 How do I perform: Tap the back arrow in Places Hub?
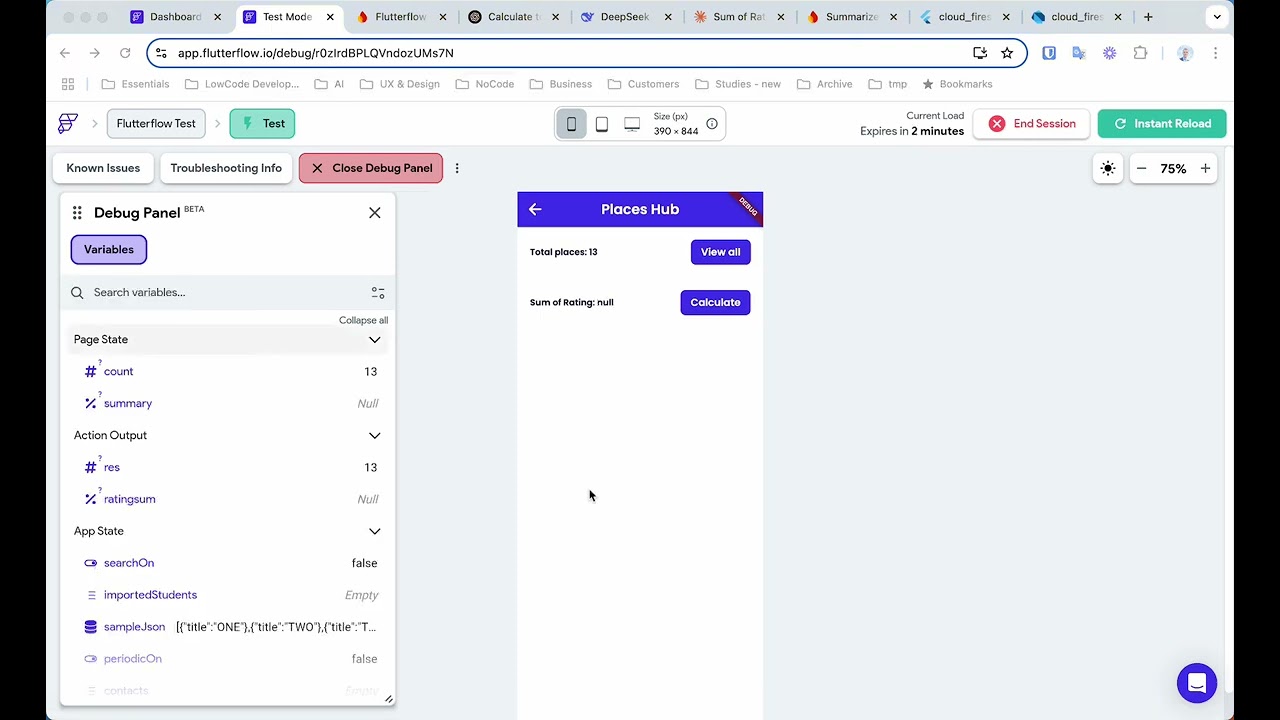click(x=535, y=209)
